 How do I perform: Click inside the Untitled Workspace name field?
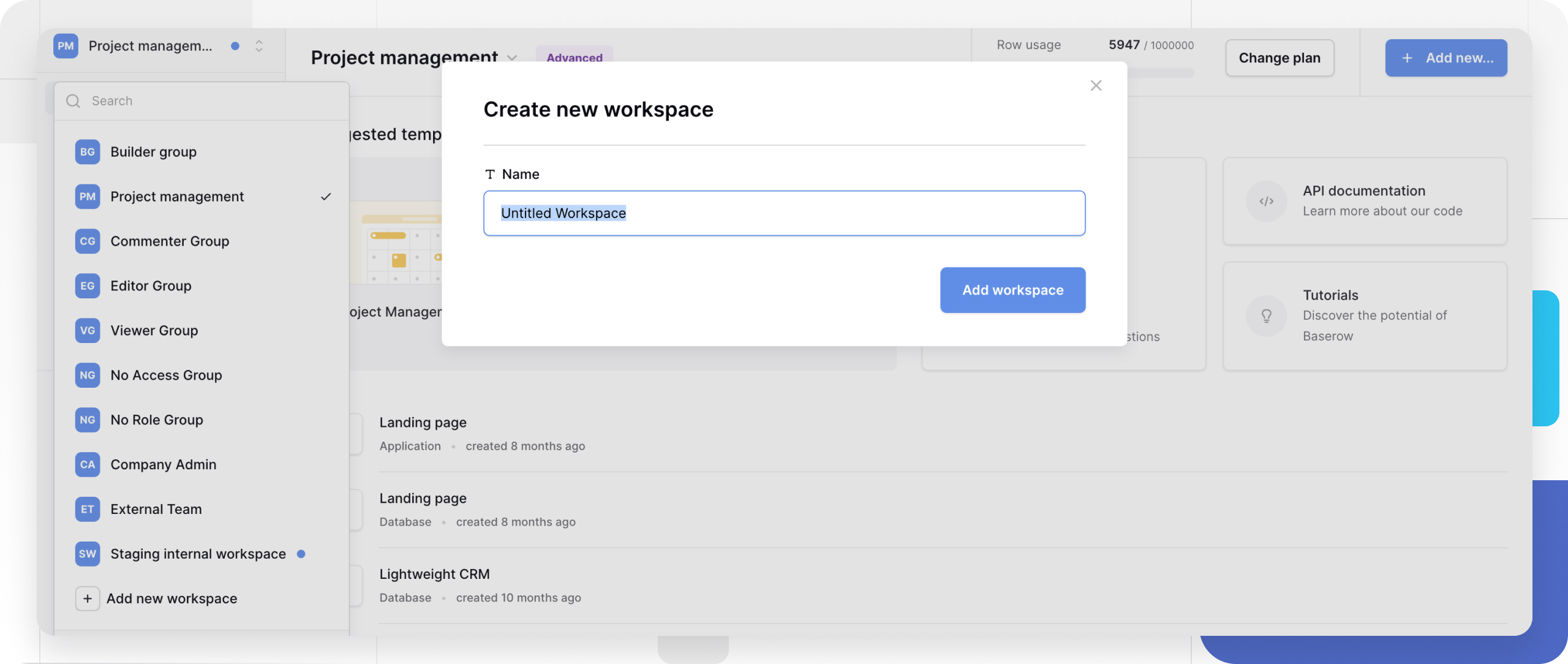784,213
